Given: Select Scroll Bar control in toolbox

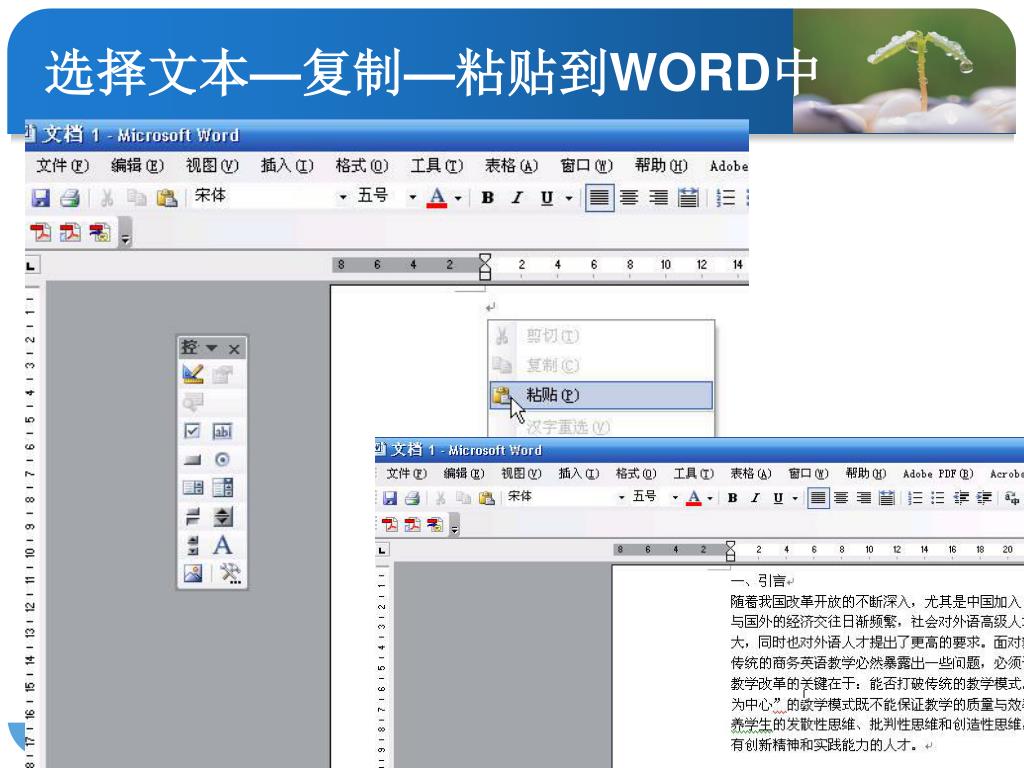Looking at the screenshot, I should (193, 545).
